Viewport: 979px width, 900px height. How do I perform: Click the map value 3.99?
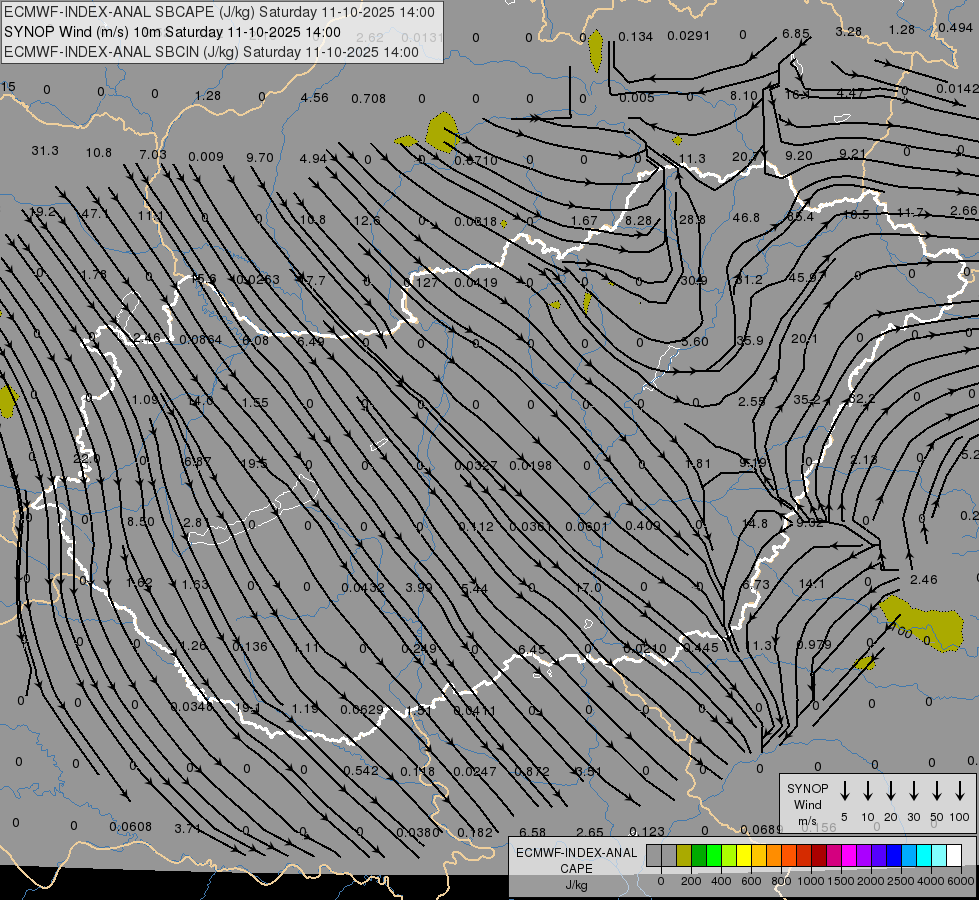pyautogui.click(x=419, y=588)
